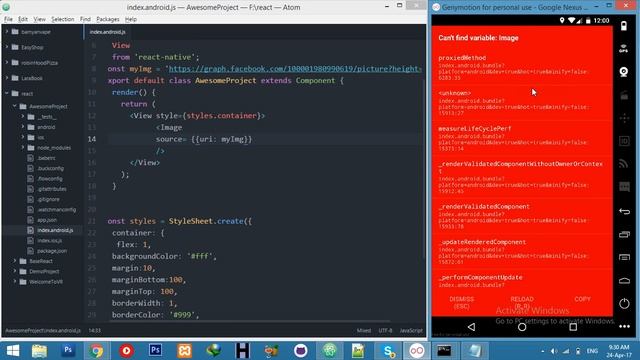Tap the Android Home navigation circle
This screenshot has width=640, height=360.
(522, 327)
